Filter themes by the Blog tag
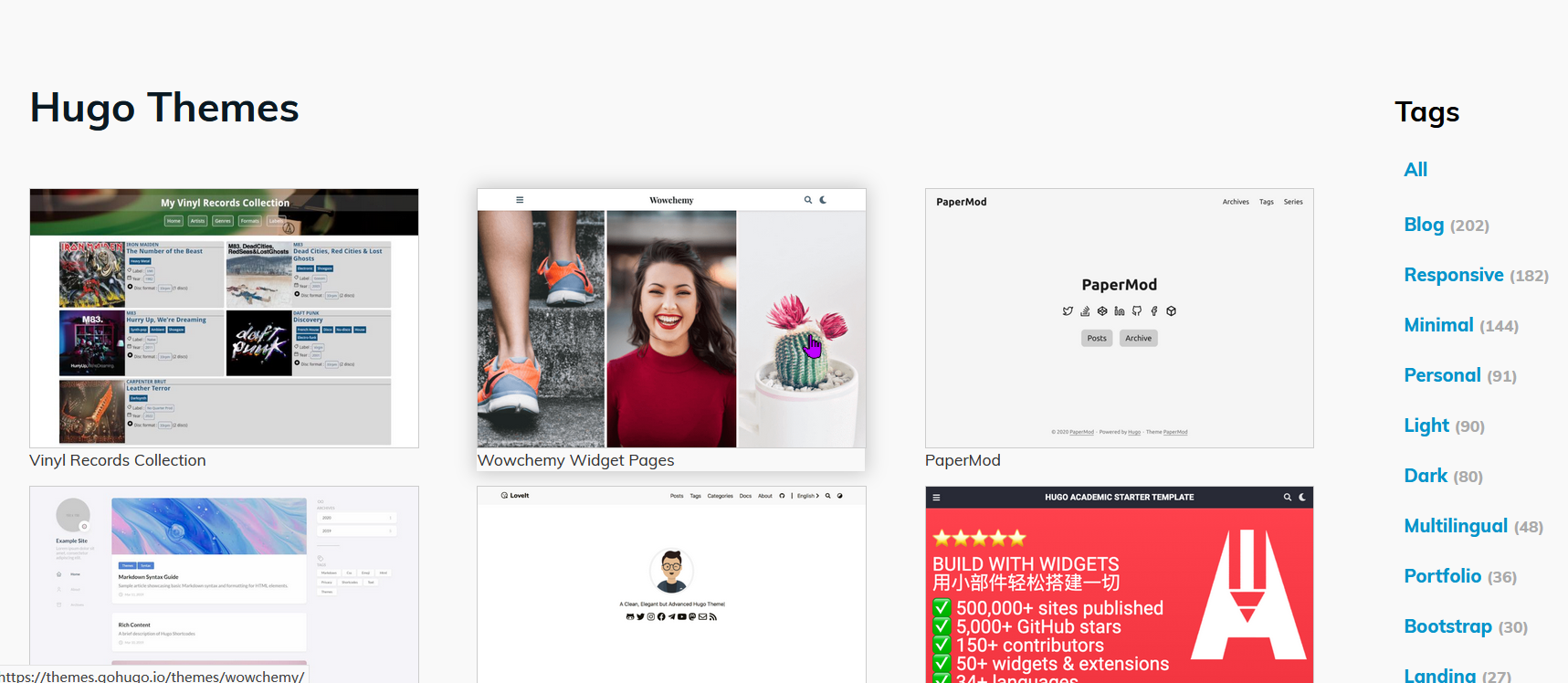This screenshot has height=683, width=1568. coord(1424,225)
